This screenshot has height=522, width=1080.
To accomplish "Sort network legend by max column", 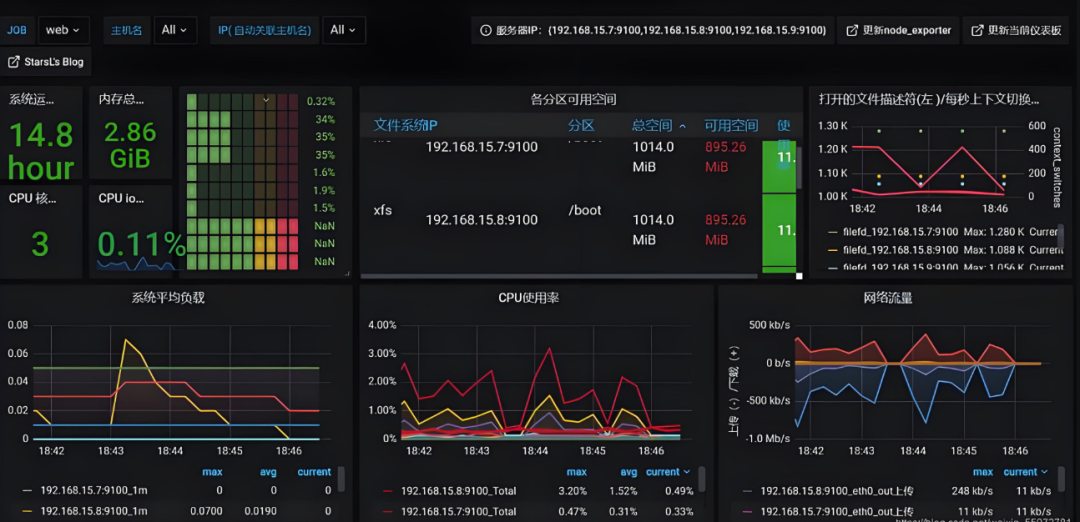I will pos(983,472).
